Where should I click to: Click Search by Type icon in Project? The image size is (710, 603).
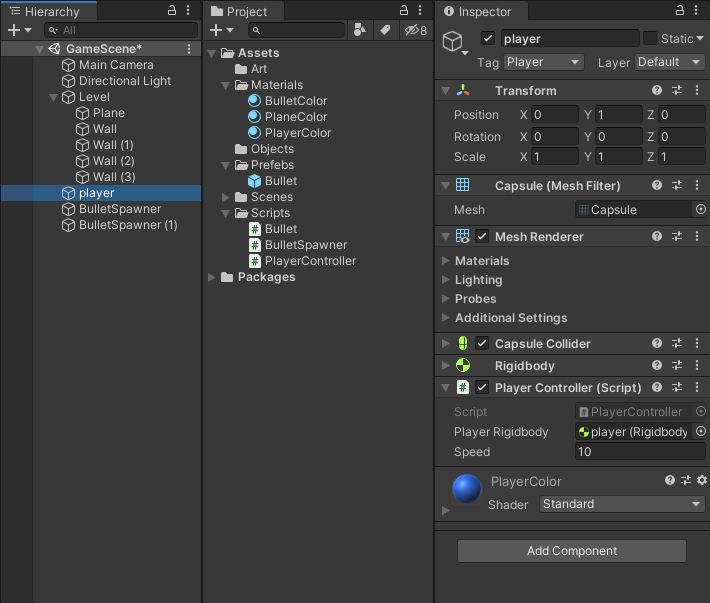tap(360, 30)
